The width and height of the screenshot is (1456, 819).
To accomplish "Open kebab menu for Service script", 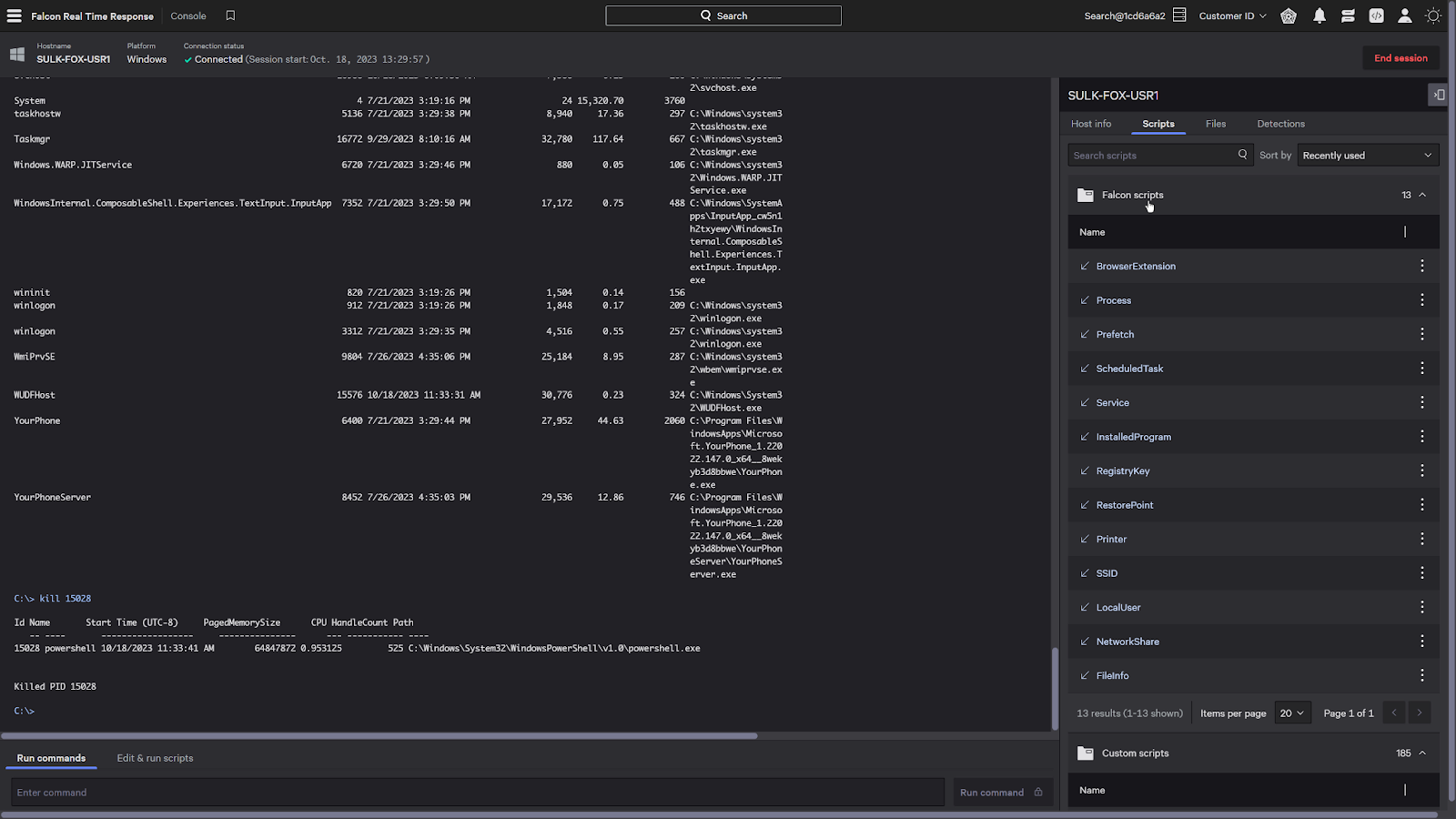I will point(1421,402).
